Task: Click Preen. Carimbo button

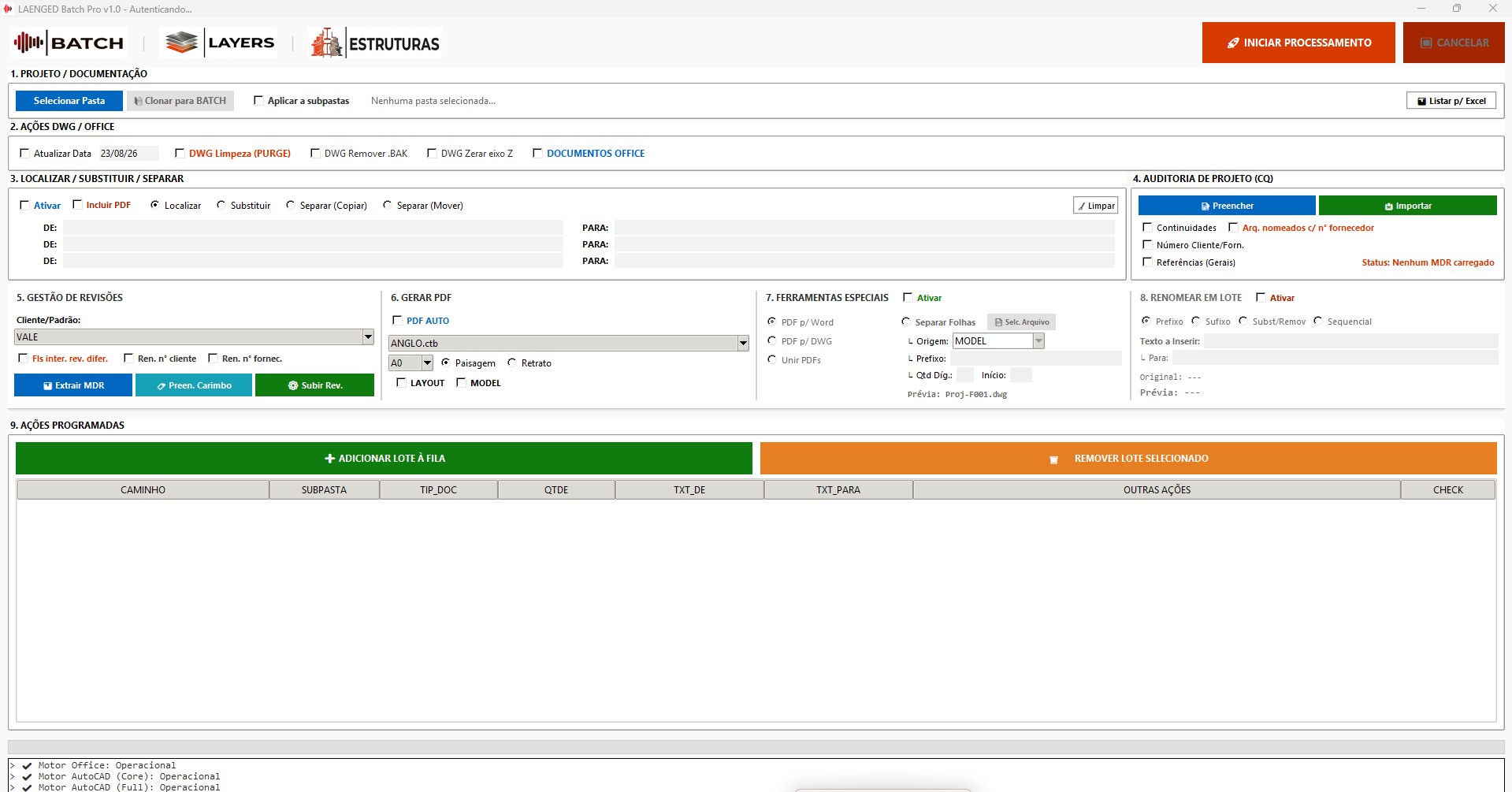Action: pyautogui.click(x=194, y=385)
